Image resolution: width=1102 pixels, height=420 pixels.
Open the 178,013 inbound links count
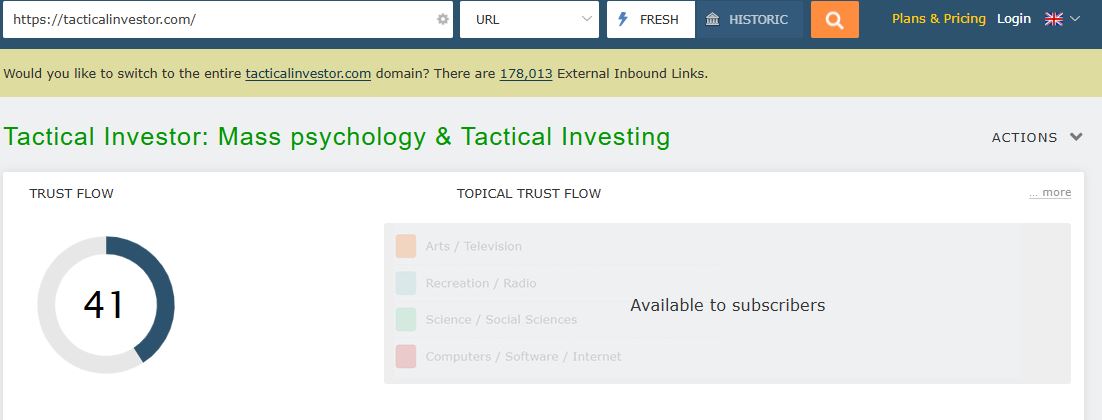(x=526, y=73)
